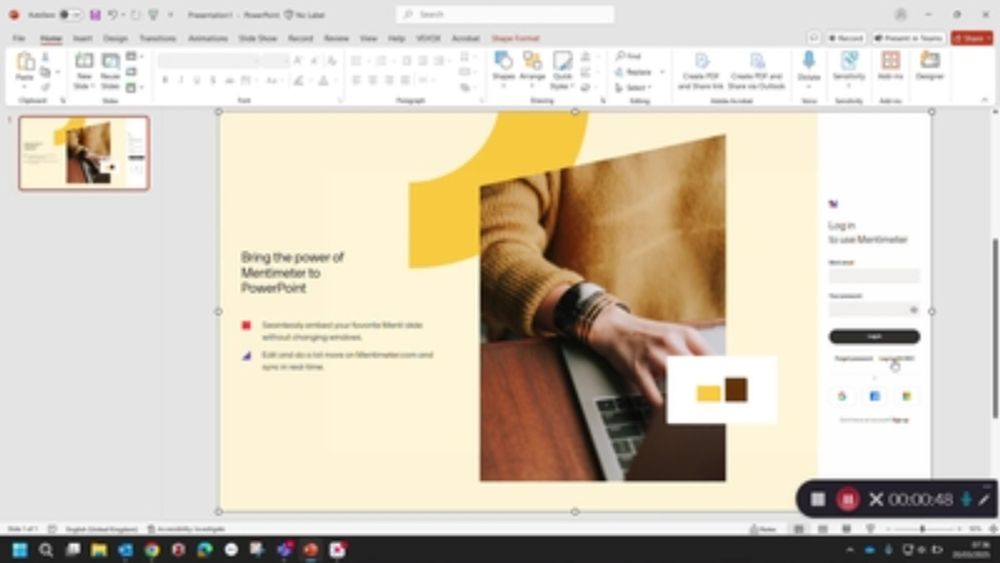The image size is (1000, 563).
Task: Open the Reuse Slides pane
Action: coord(110,70)
